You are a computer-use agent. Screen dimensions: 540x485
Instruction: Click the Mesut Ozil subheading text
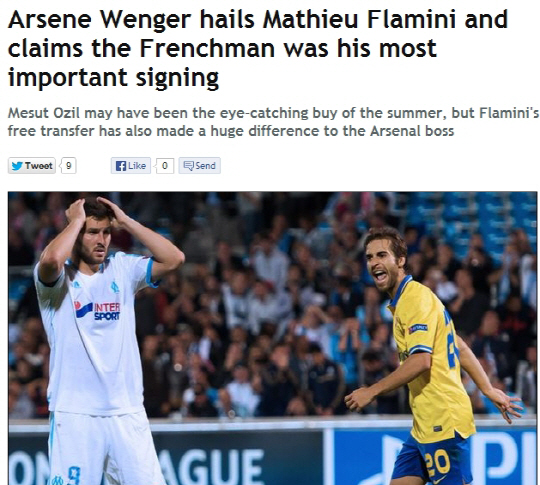pyautogui.click(x=273, y=113)
